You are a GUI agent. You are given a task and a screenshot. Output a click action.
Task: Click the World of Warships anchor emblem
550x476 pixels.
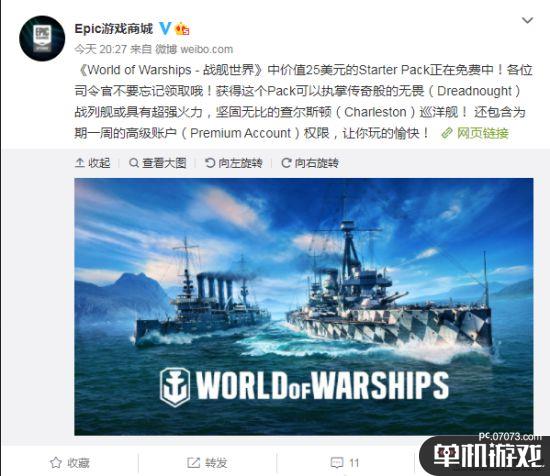175,387
